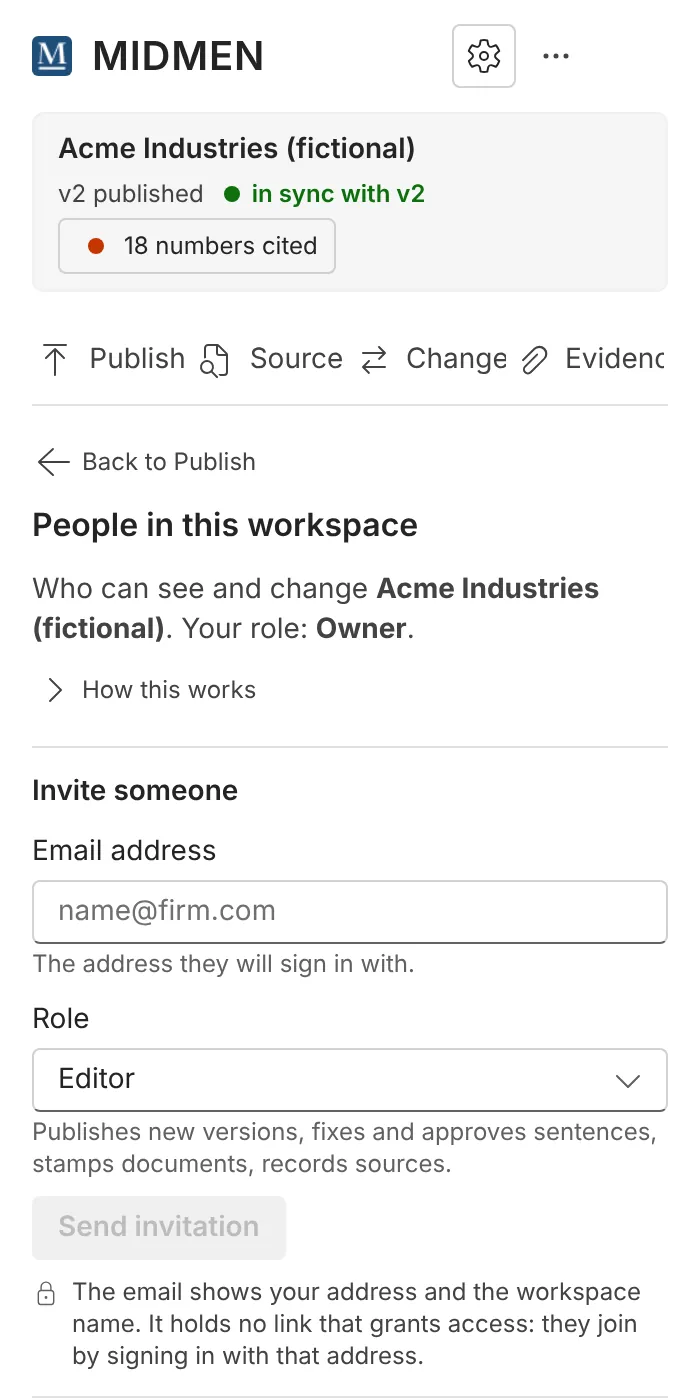The image size is (700, 1400).
Task: Click the lock icon beside email note
Action: [46, 1295]
